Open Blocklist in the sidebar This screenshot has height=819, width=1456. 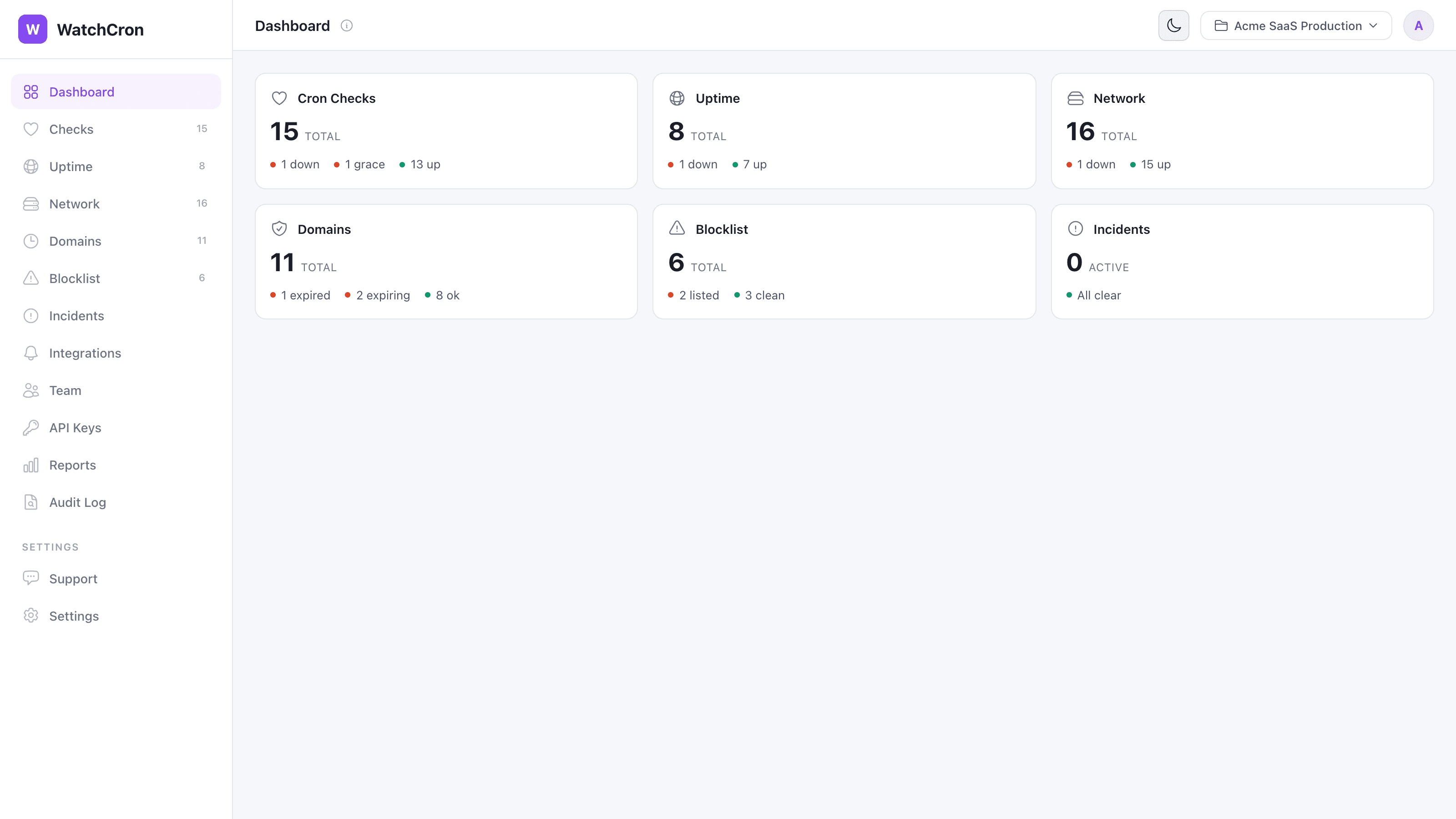click(x=116, y=278)
